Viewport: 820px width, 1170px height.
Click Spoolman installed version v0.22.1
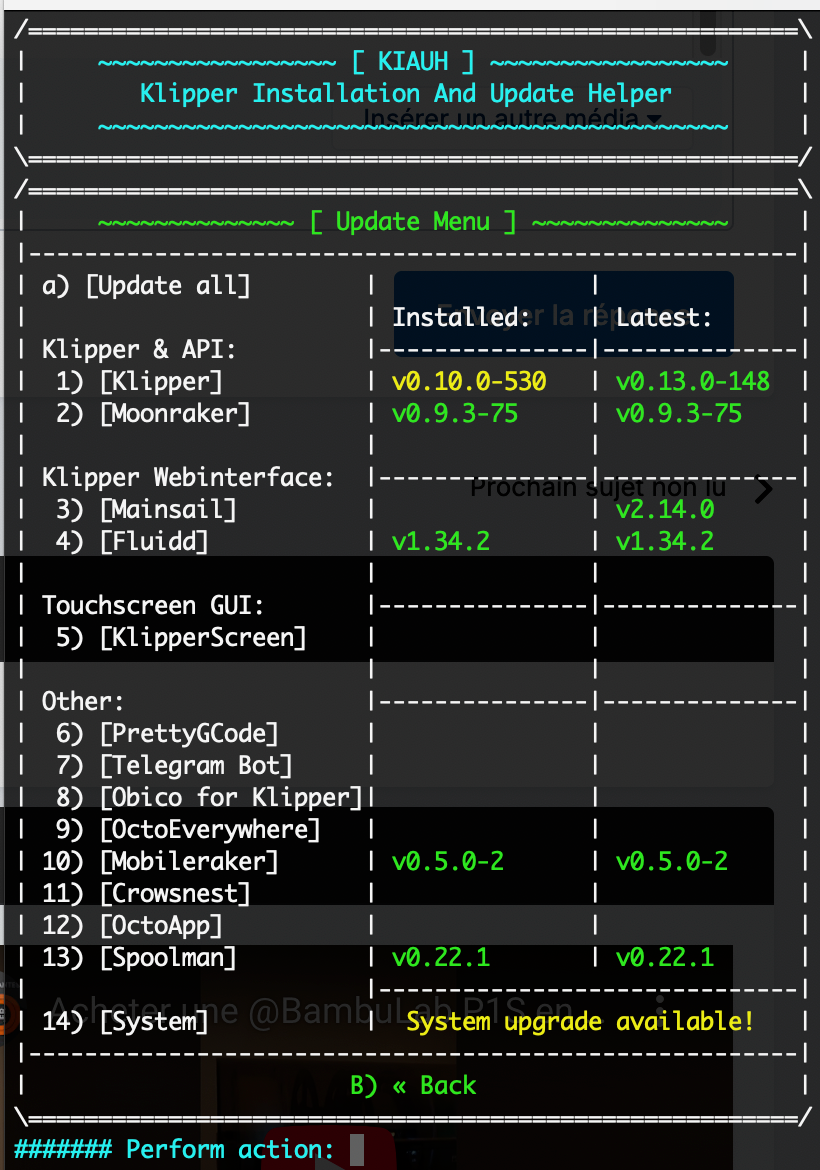click(441, 957)
